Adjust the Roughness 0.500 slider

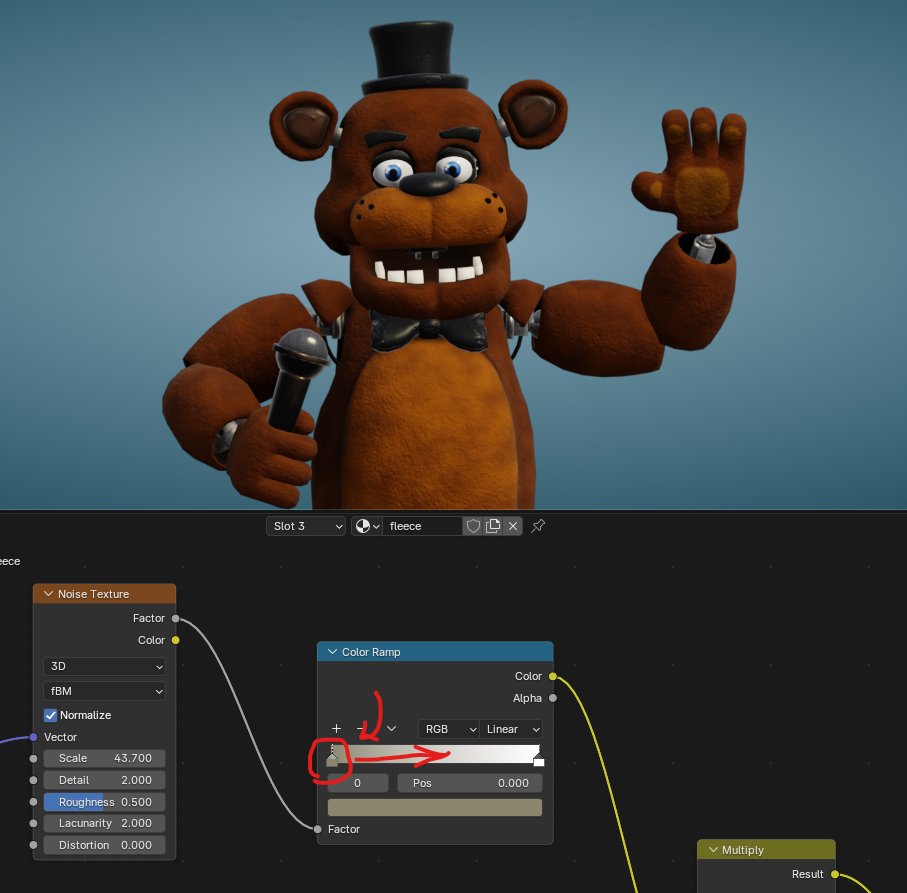[x=104, y=802]
